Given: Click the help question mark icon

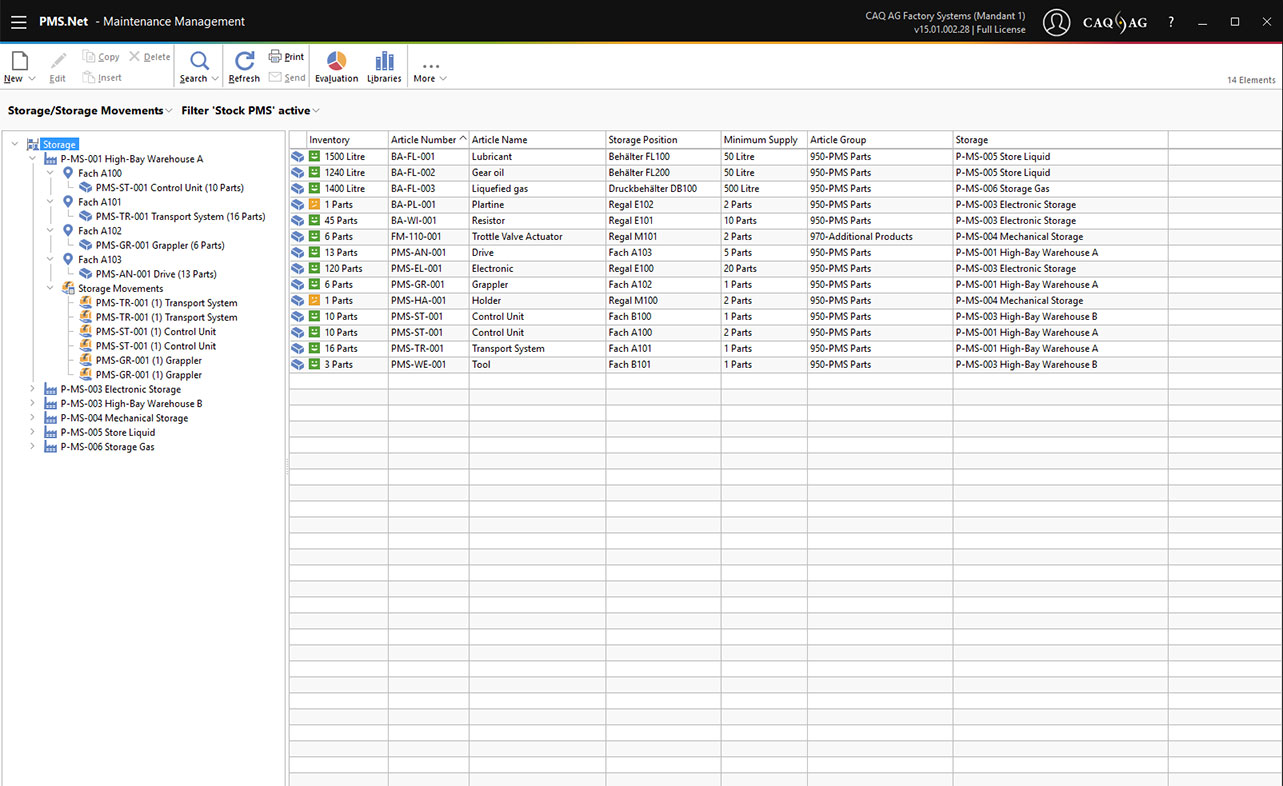Looking at the screenshot, I should pos(1171,22).
